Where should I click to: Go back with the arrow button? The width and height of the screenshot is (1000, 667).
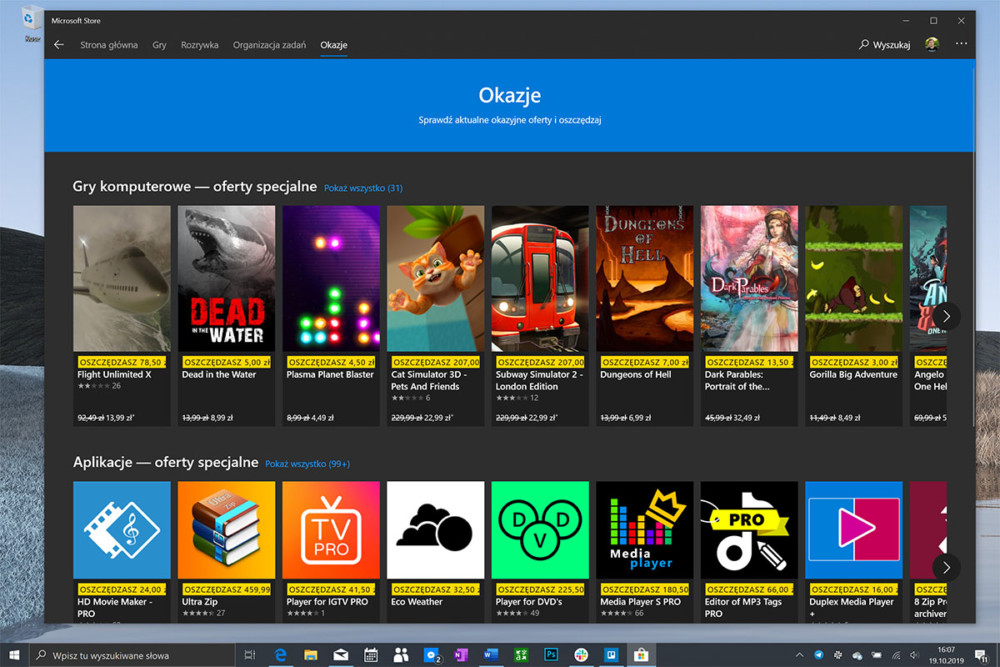coord(59,45)
